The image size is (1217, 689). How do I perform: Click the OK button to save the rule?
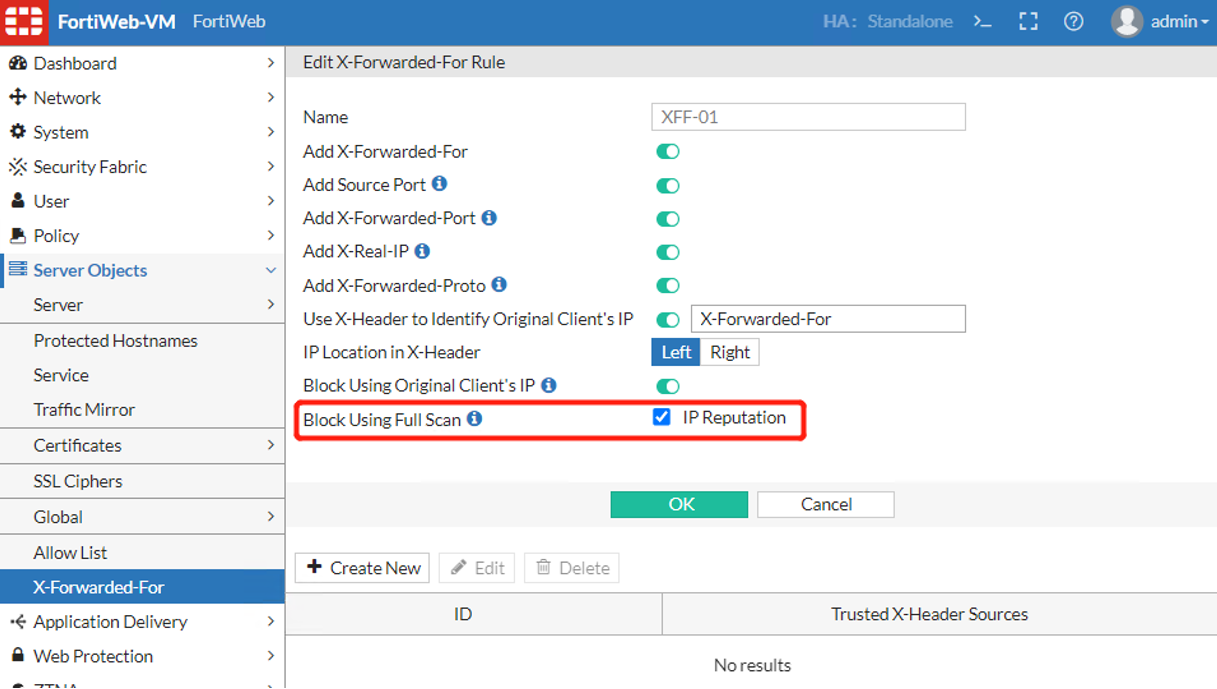pos(679,504)
